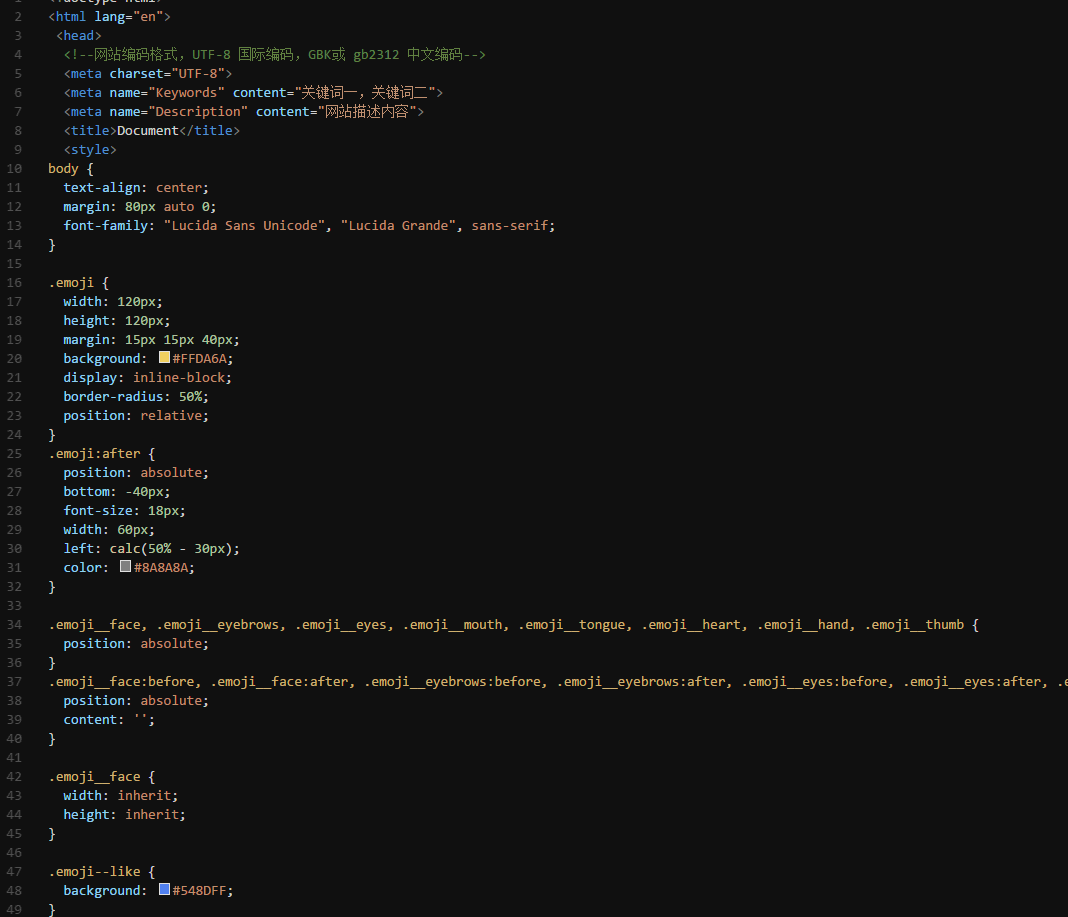Click the UTF-8 charset attribute value
Screen dimensions: 1068x917
(x=198, y=74)
